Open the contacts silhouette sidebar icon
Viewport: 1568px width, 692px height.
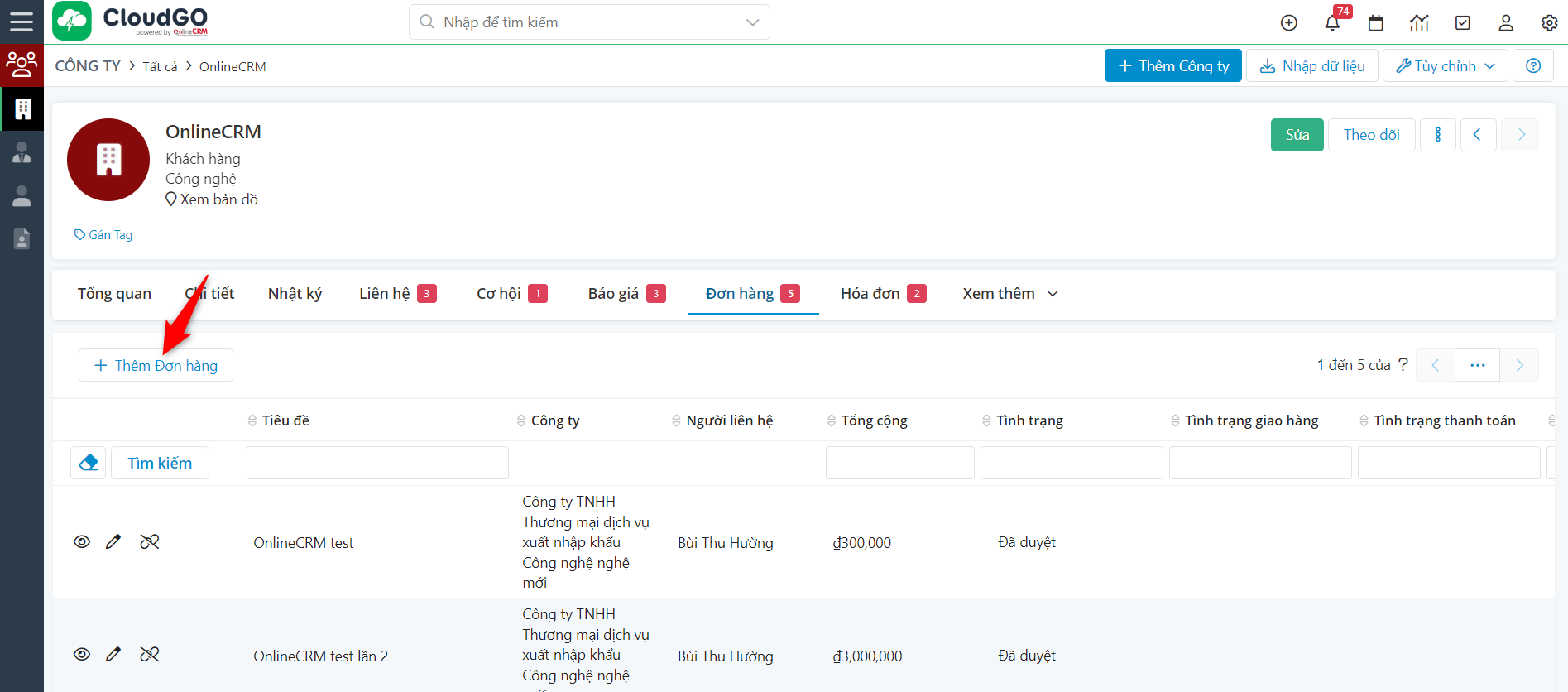pos(22,196)
